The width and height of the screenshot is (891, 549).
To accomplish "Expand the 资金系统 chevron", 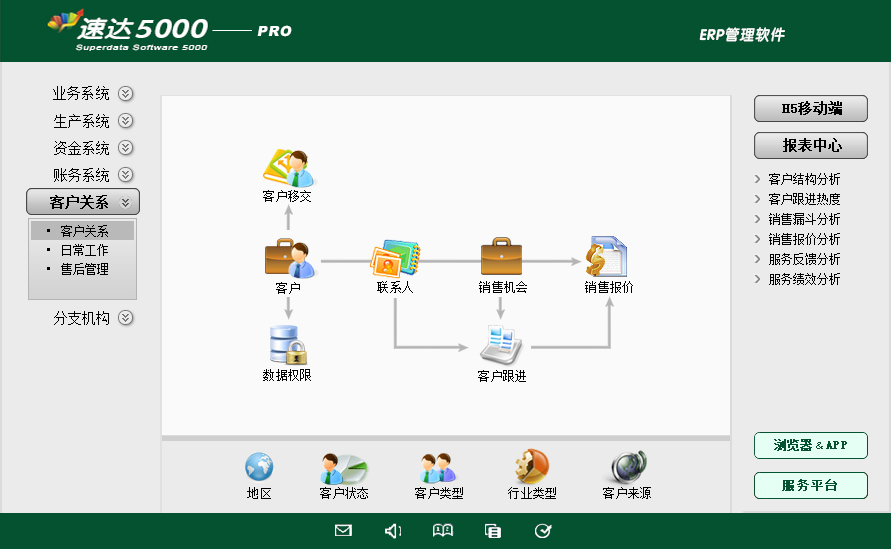I will [x=126, y=148].
